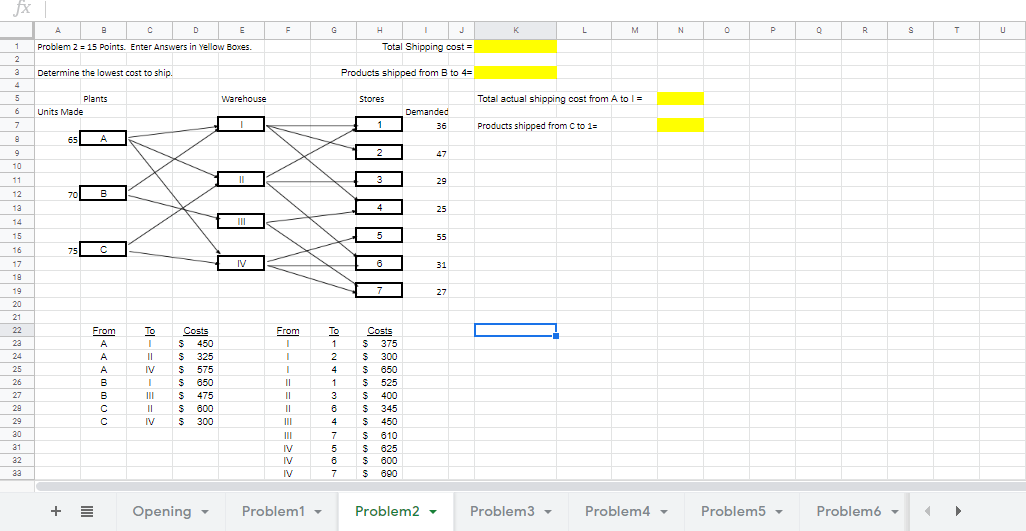This screenshot has width=1026, height=531.
Task: Open the Problem4 tab dropdown arrow
Action: pos(663,512)
